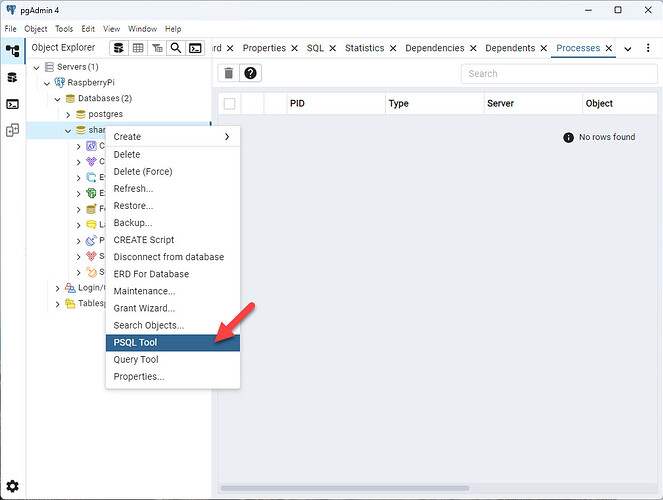Toggle the select-all checkbox in process table header

(229, 104)
